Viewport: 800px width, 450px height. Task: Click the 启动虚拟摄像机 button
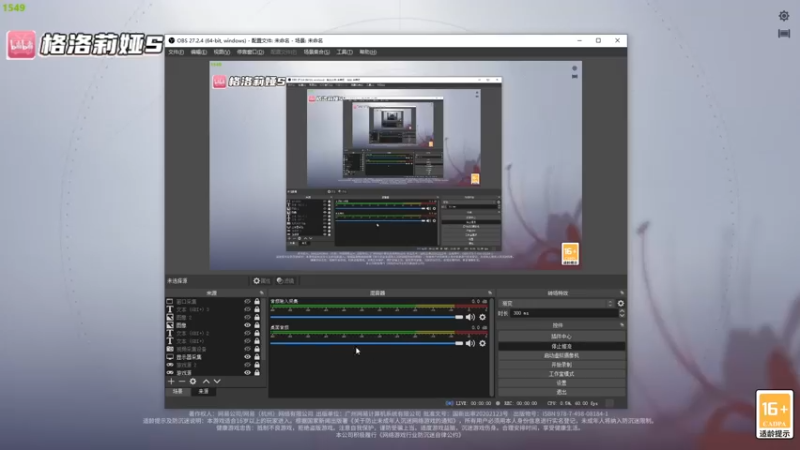tap(561, 355)
